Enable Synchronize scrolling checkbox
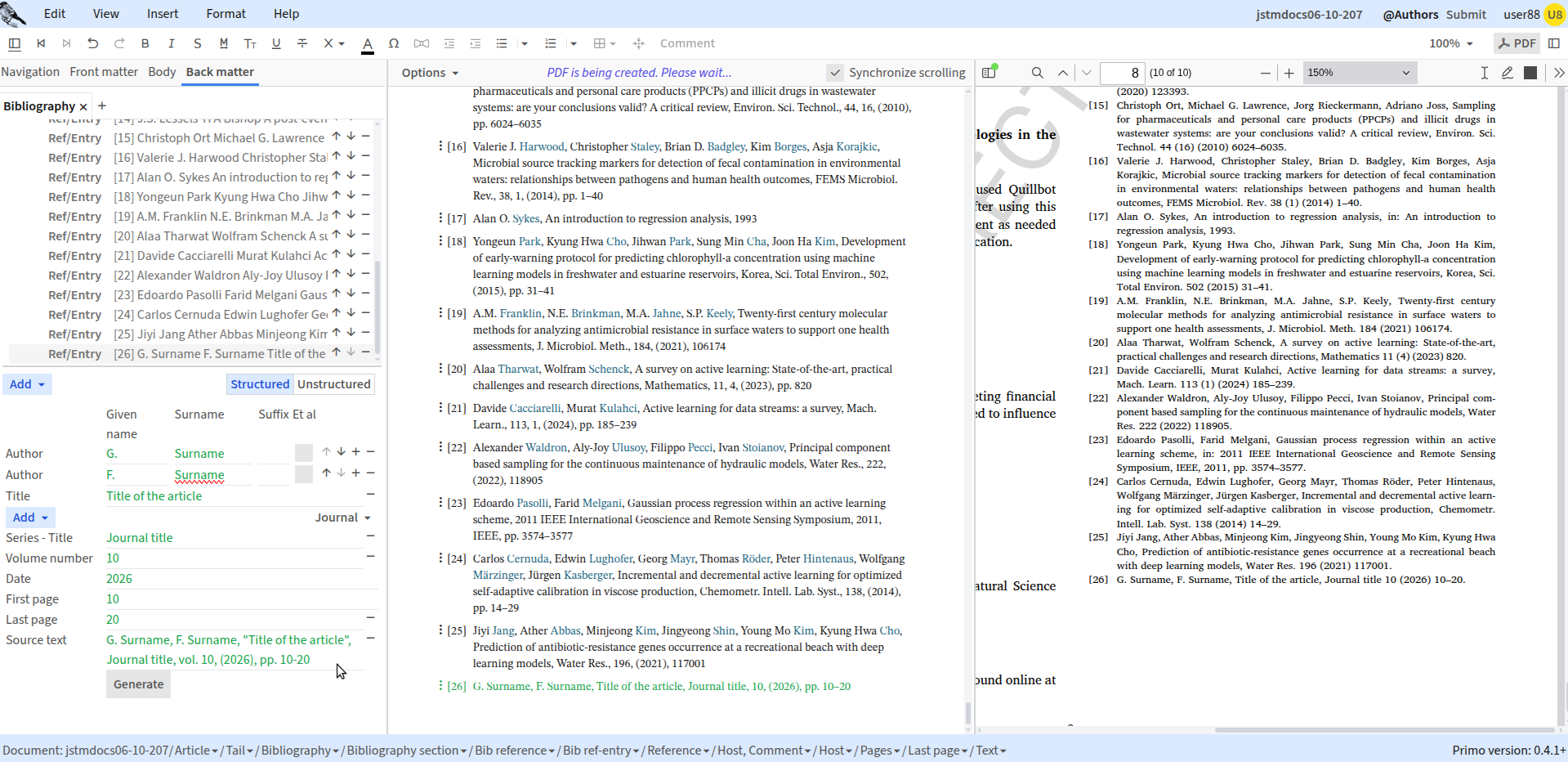 point(834,72)
